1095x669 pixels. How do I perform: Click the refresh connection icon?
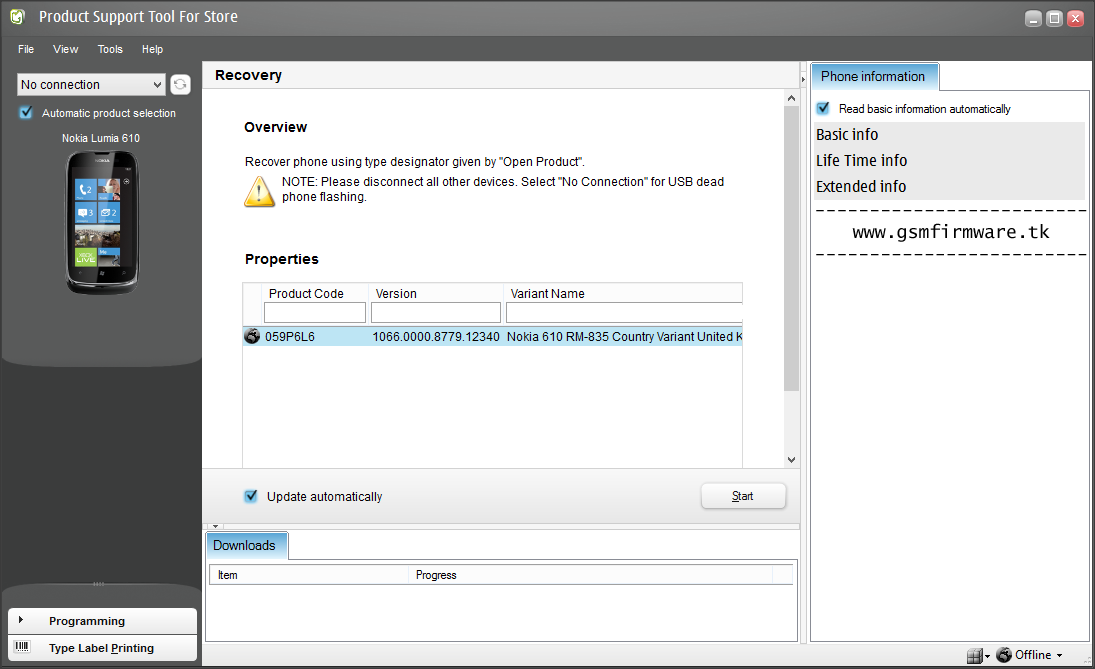click(180, 84)
